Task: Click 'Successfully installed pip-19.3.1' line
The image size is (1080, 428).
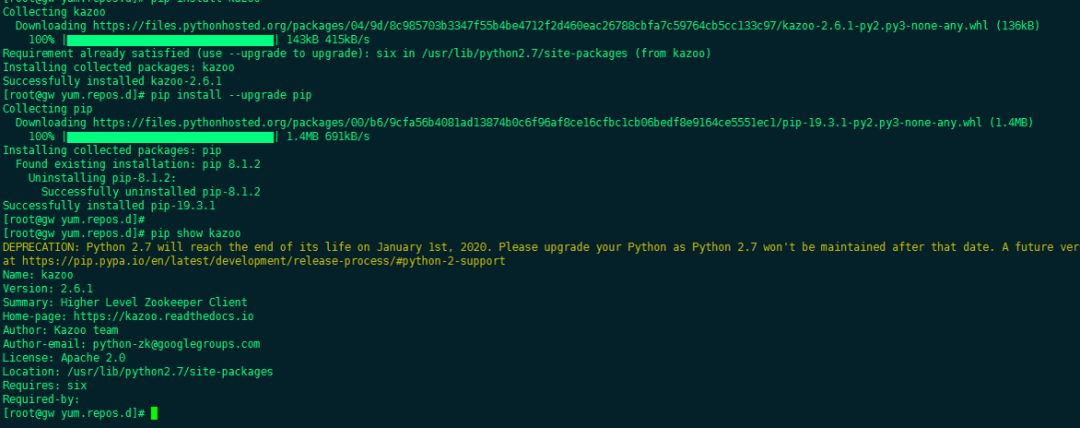Action: (x=109, y=205)
